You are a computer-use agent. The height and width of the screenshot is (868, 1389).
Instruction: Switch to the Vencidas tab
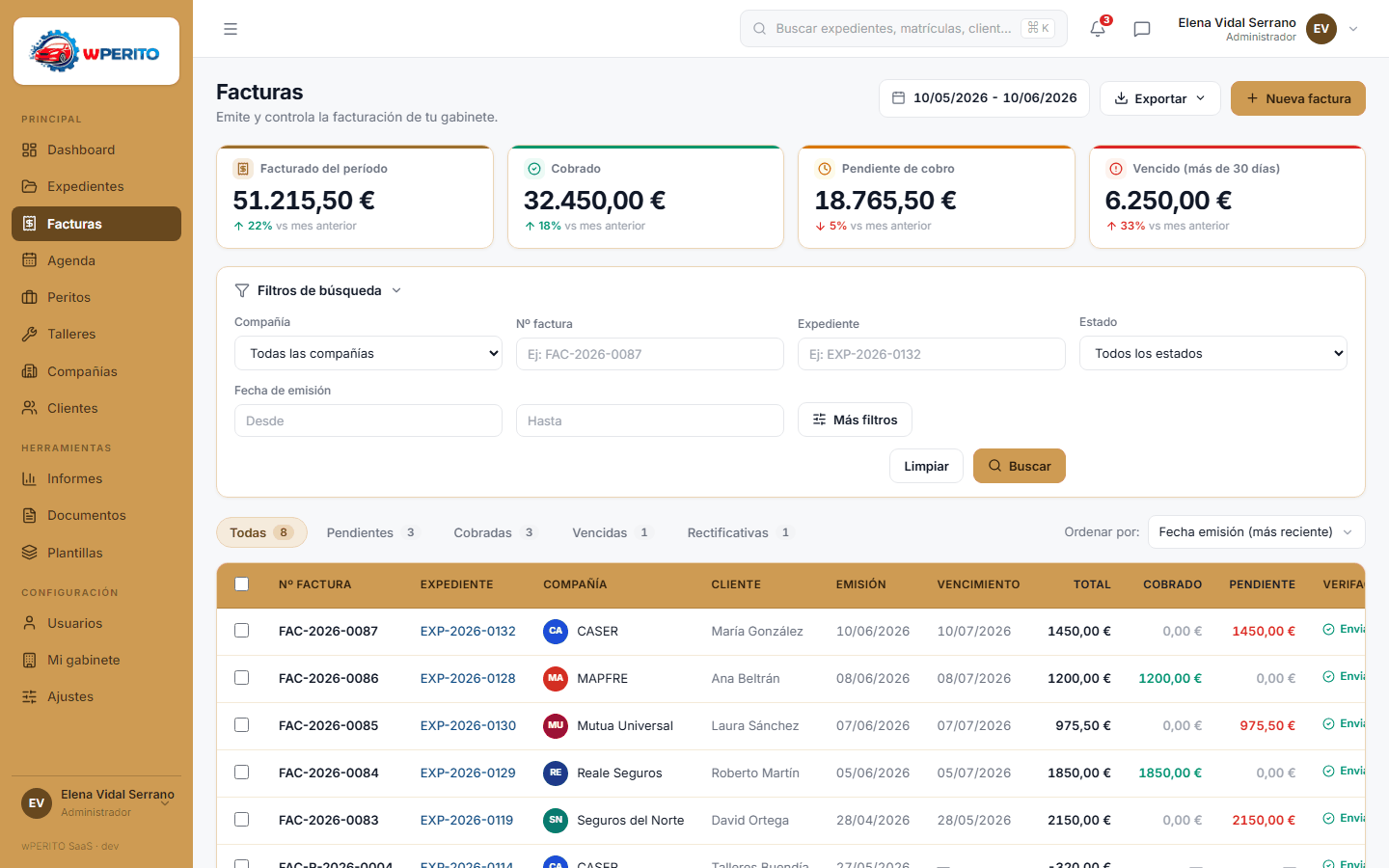click(x=613, y=532)
